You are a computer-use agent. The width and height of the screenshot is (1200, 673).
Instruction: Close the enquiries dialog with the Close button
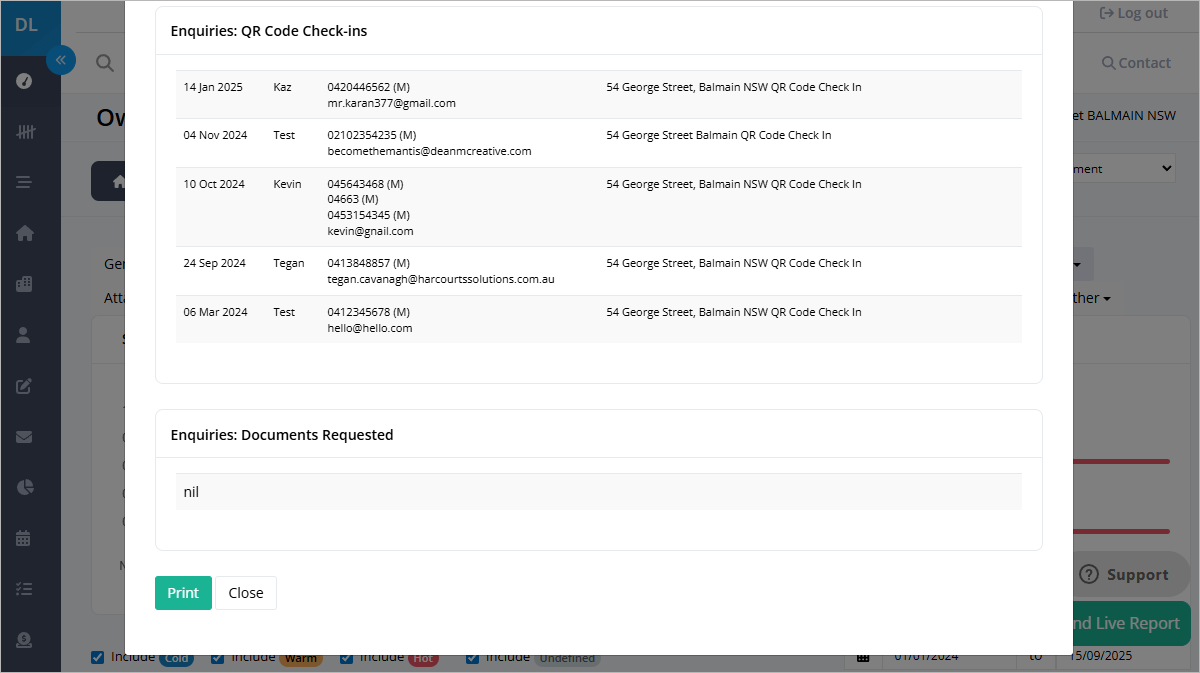[x=246, y=593]
